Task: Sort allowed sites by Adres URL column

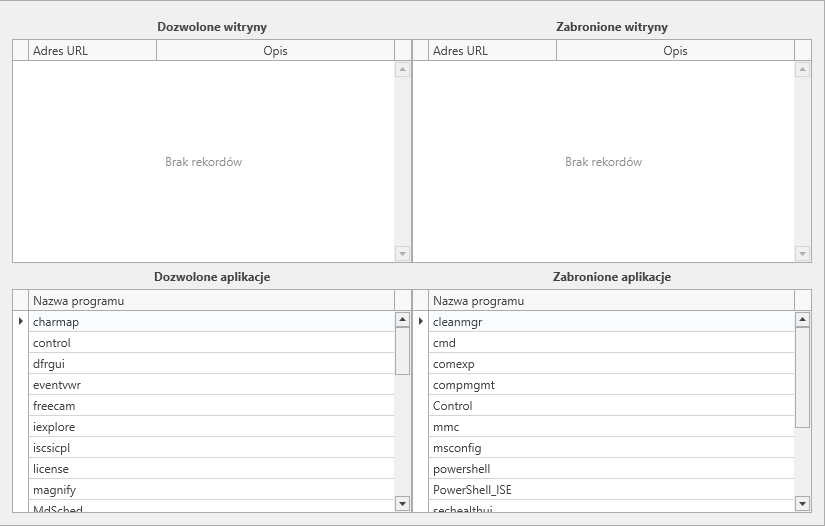Action: (x=93, y=50)
